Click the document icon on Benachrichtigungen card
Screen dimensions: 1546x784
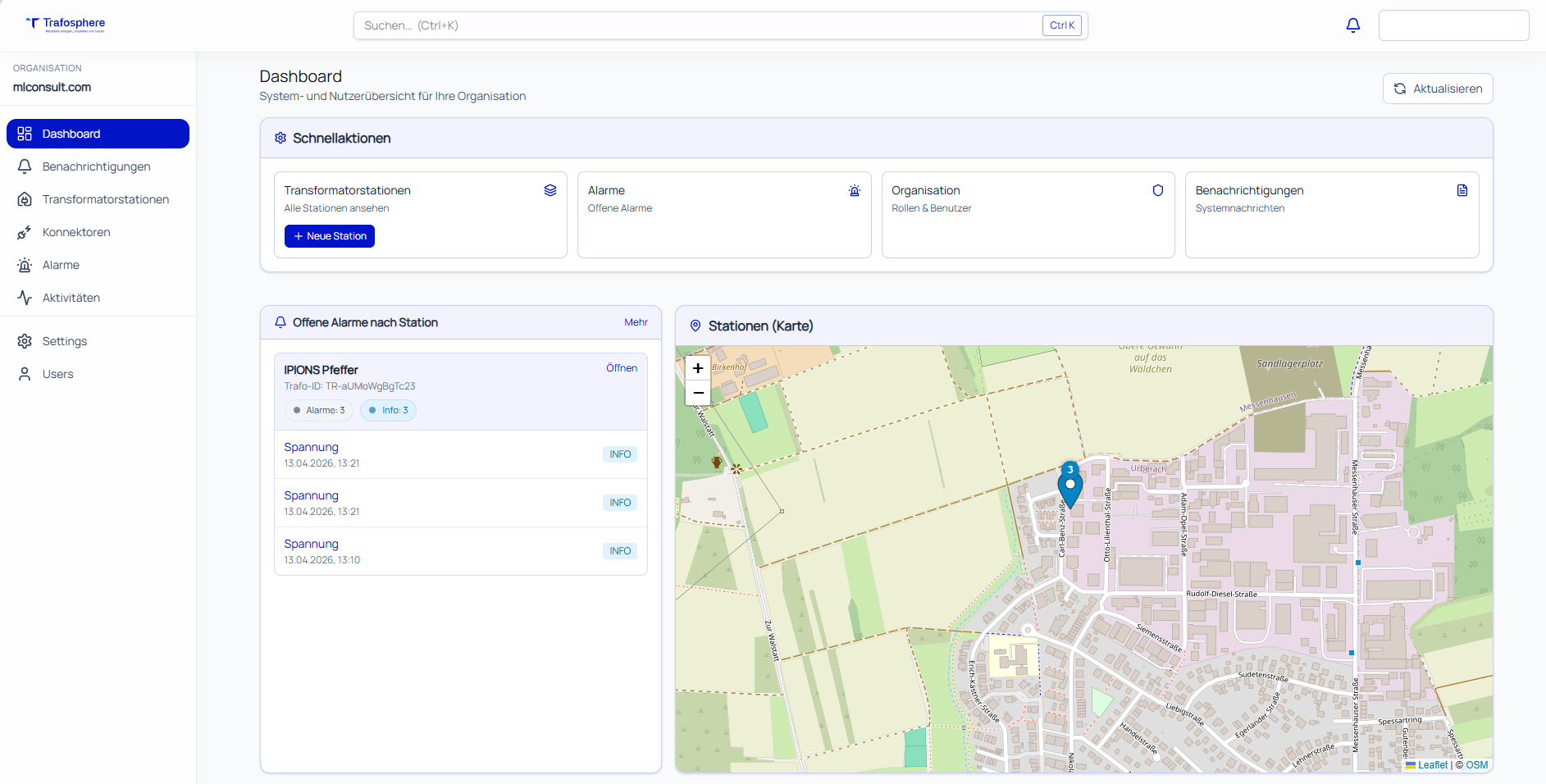pyautogui.click(x=1462, y=190)
